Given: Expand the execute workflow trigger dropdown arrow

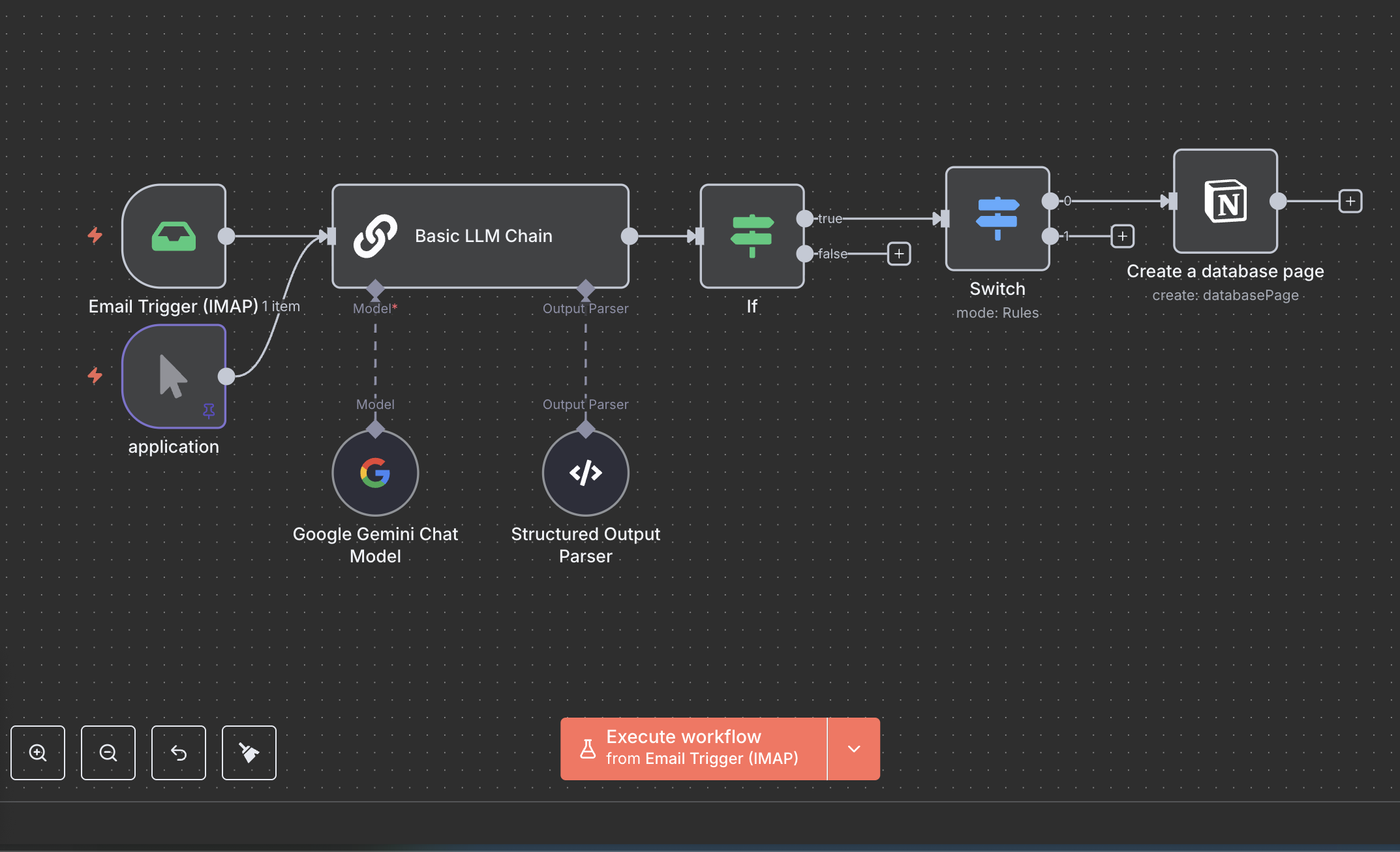Looking at the screenshot, I should pos(854,749).
